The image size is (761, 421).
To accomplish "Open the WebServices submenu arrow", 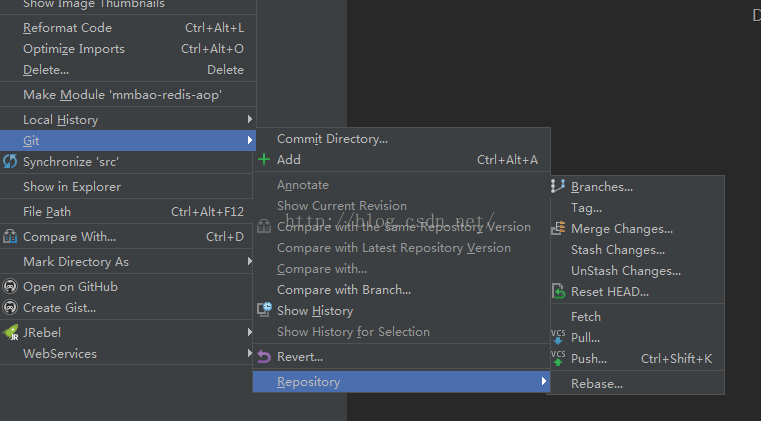I will tap(249, 354).
